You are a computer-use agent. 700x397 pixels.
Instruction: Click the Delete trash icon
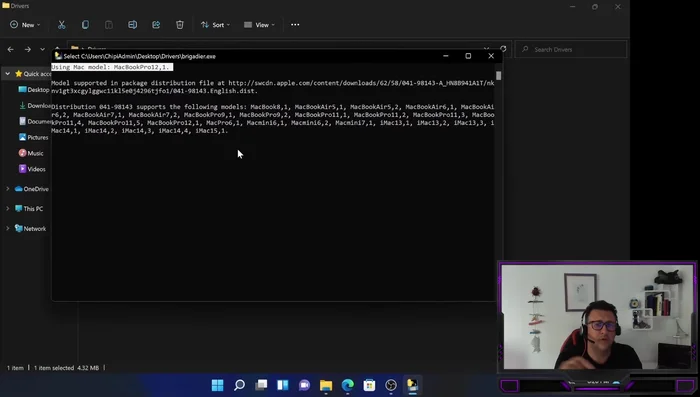tap(180, 25)
